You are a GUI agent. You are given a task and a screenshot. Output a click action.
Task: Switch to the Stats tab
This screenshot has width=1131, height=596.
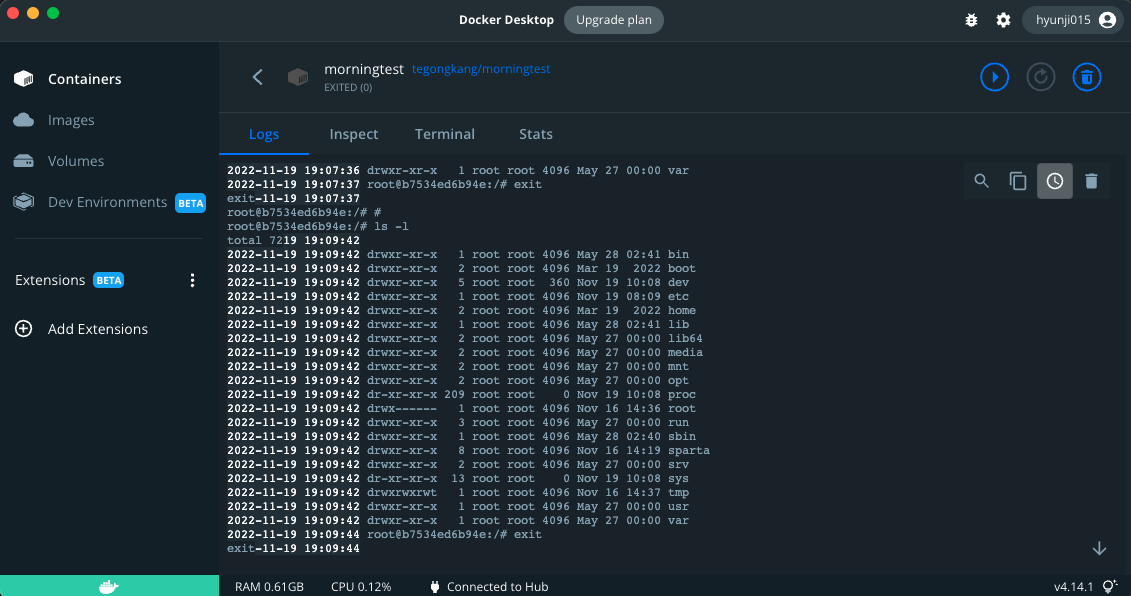pyautogui.click(x=535, y=134)
